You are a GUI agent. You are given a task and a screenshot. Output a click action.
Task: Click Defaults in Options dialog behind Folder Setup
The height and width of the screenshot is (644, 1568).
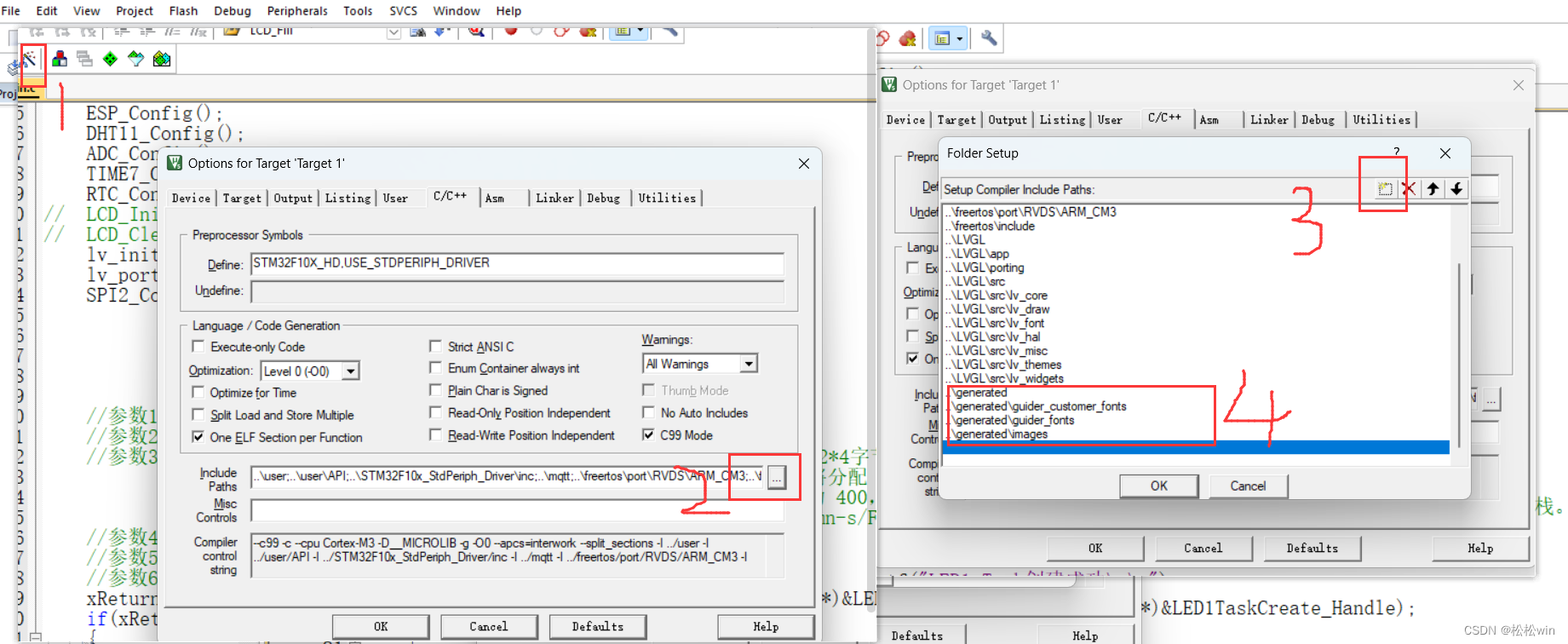1312,549
